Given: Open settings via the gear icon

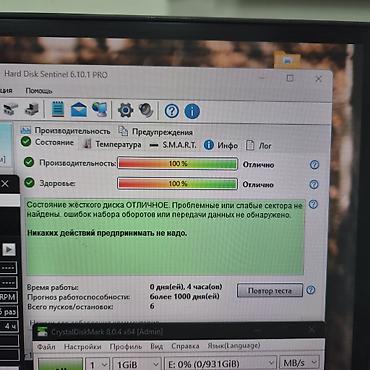Looking at the screenshot, I should coord(125,110).
